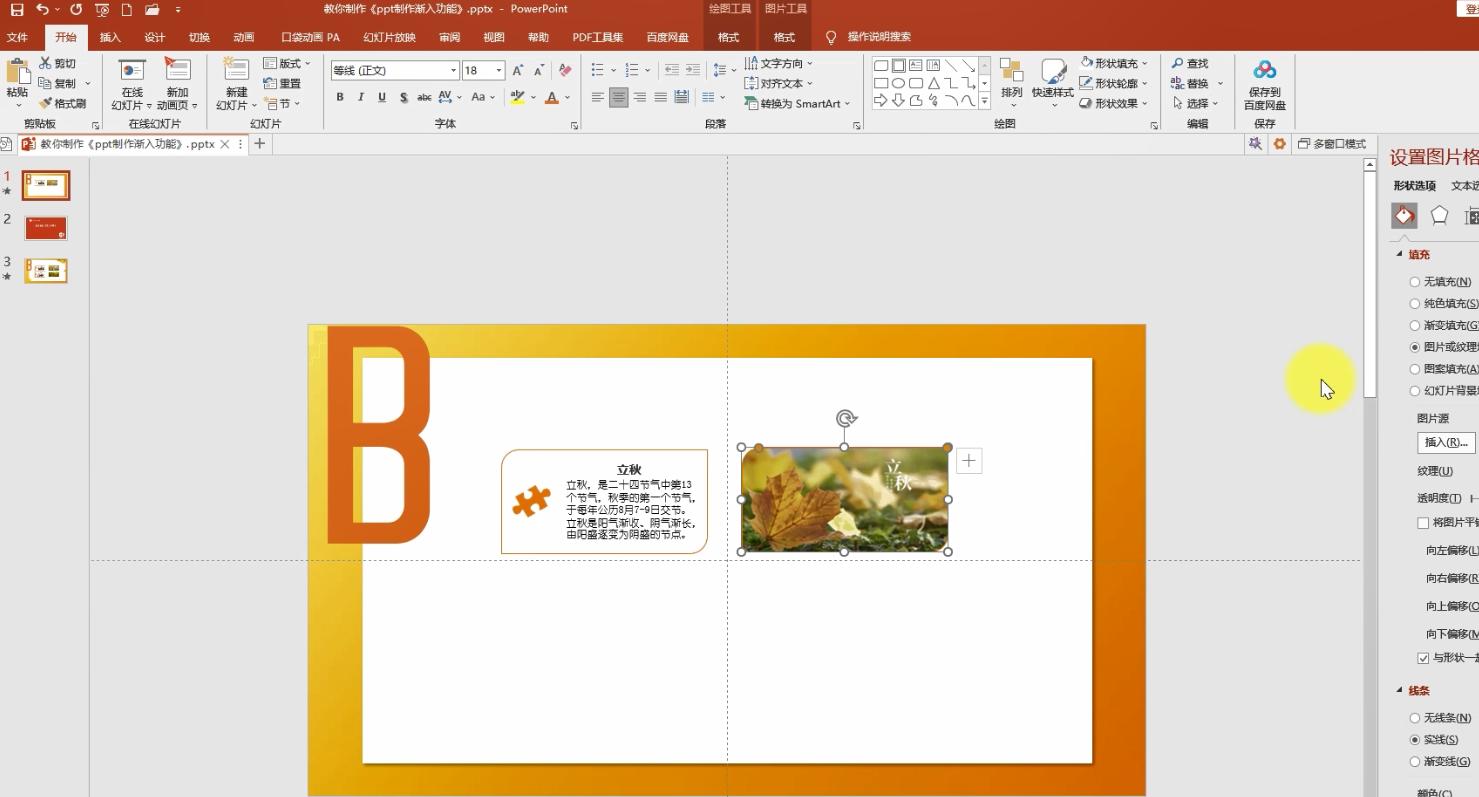Image resolution: width=1479 pixels, height=797 pixels.
Task: Select No line (无线条) radio option
Action: tap(1415, 718)
